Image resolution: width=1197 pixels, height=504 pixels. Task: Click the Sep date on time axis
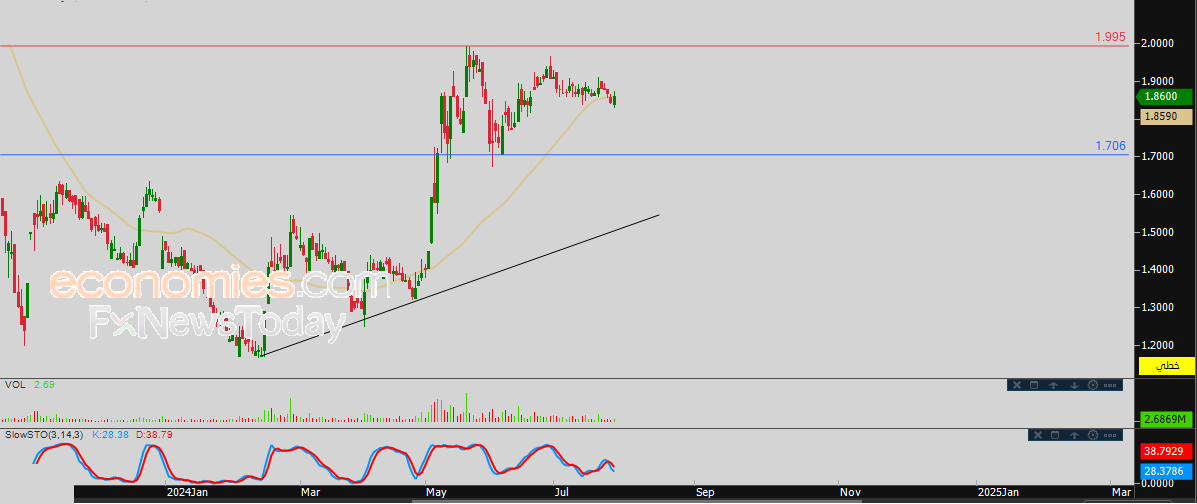coord(704,493)
